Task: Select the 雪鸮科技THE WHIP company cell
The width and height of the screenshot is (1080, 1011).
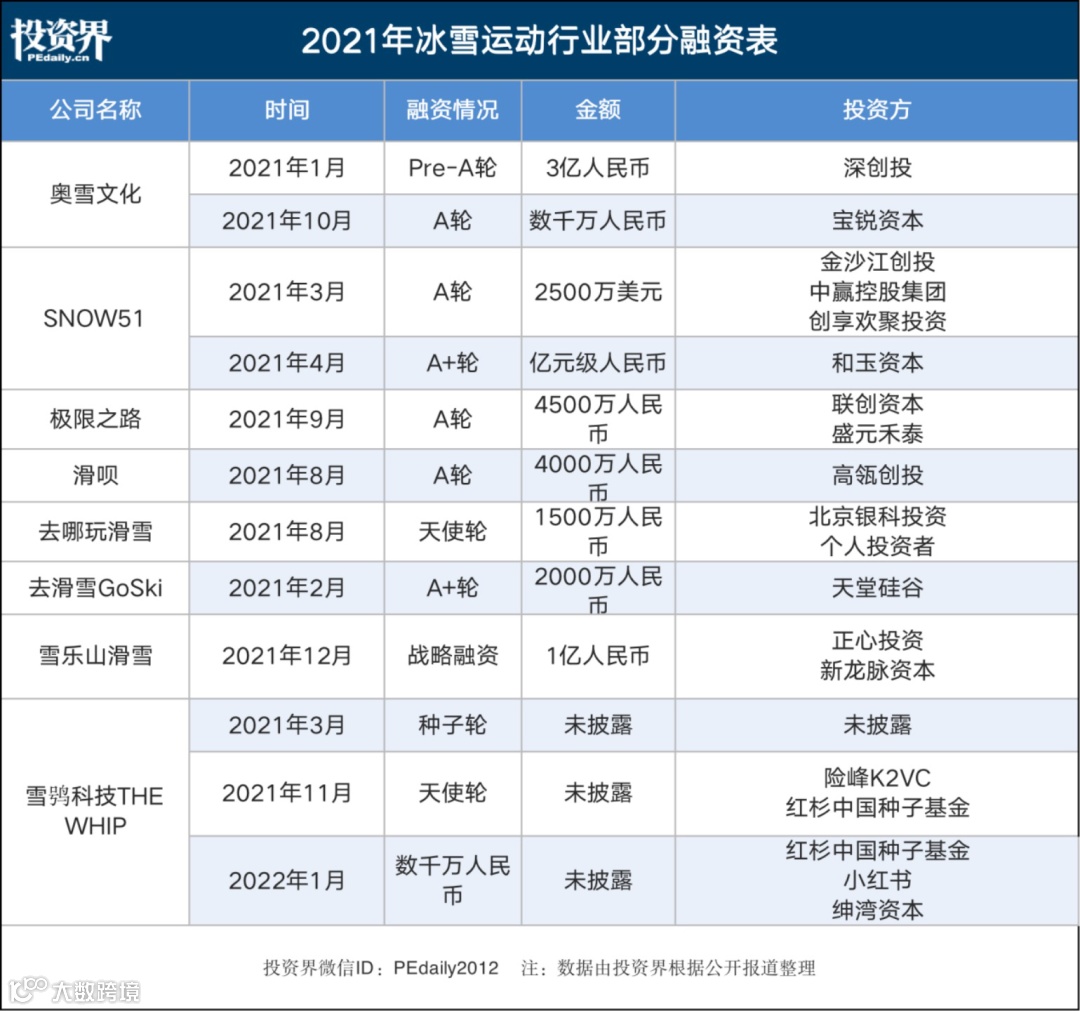Action: pyautogui.click(x=95, y=811)
